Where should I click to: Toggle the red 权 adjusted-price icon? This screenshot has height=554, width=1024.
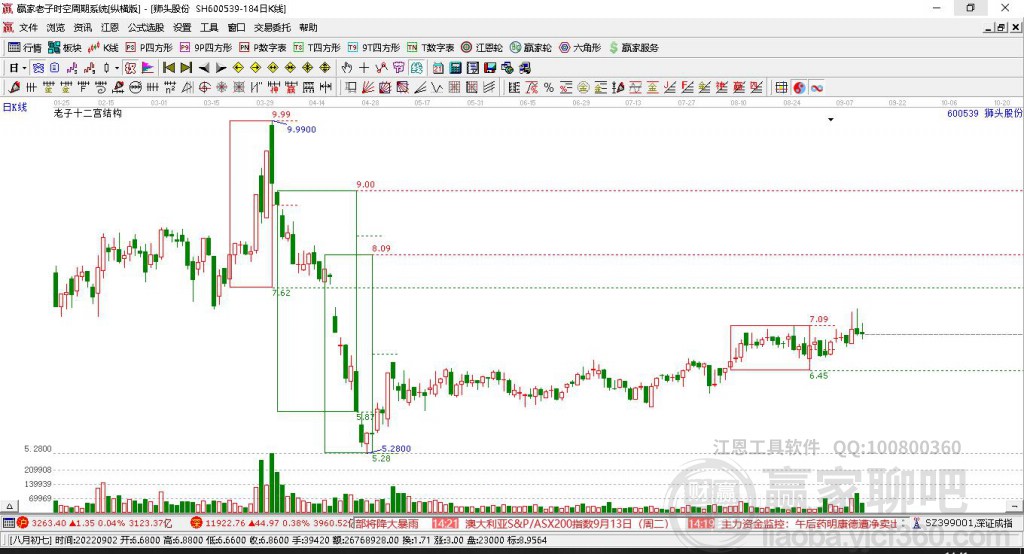point(131,68)
